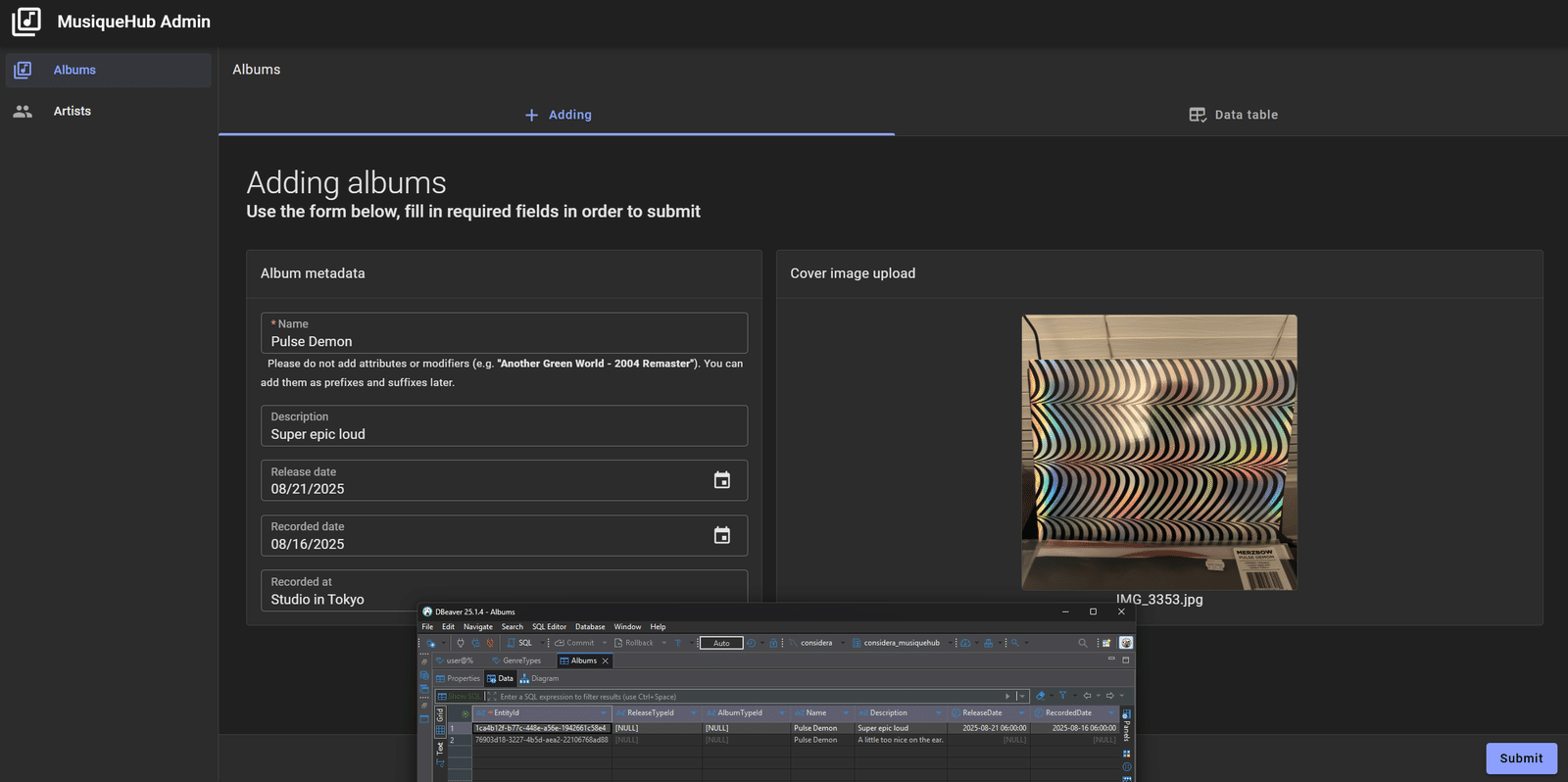This screenshot has width=1568, height=782.
Task: Click the DBeaver search magnifier icon
Action: 1082,643
